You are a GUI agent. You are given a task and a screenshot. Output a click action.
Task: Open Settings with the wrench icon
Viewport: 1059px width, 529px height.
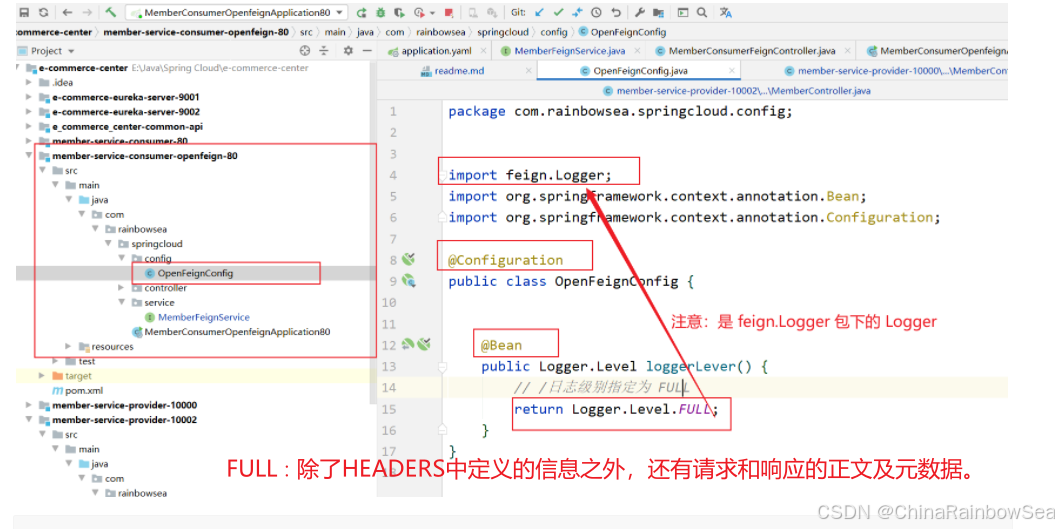(x=640, y=12)
